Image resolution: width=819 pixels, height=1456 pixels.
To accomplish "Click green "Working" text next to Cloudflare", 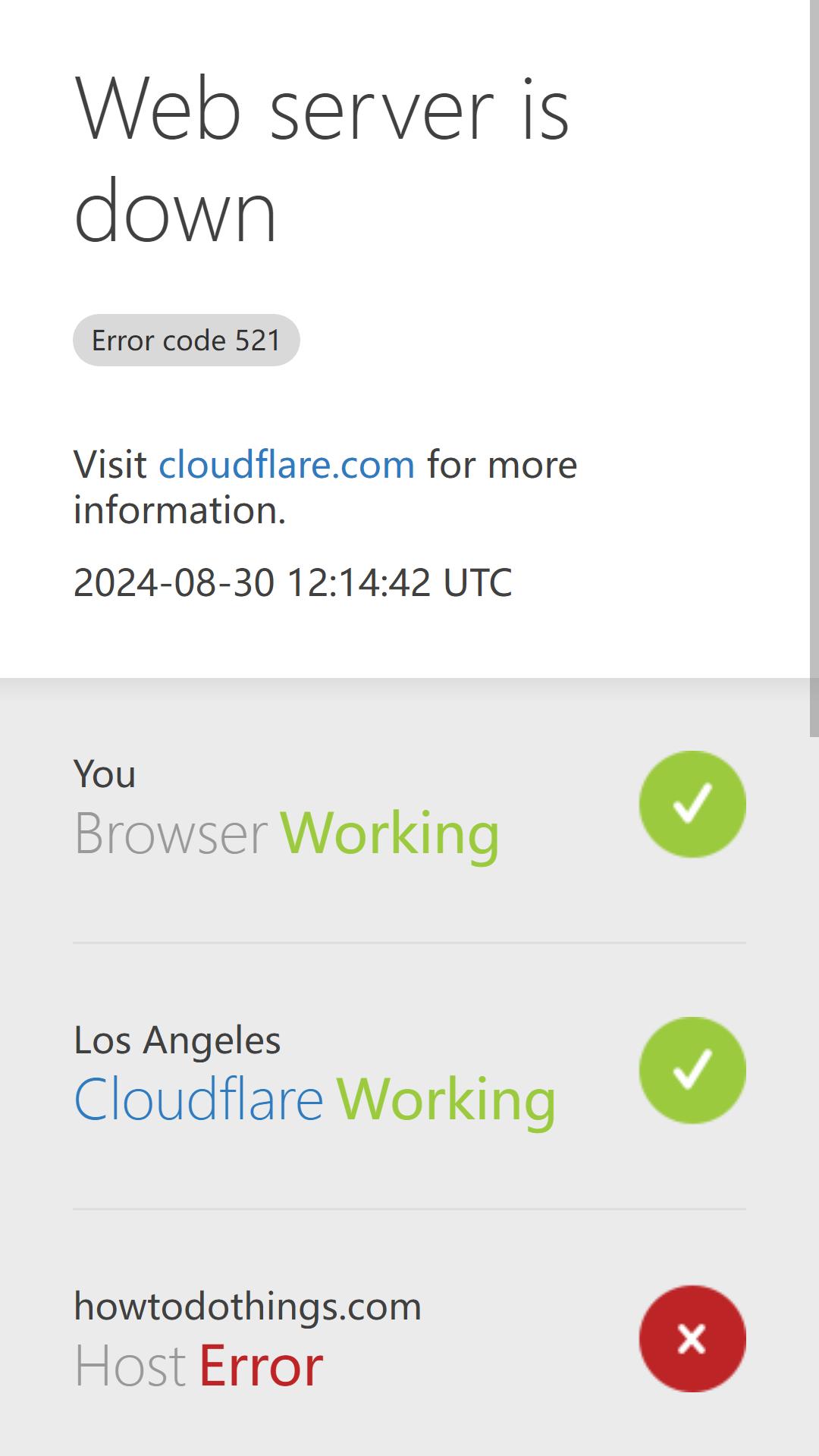I will (x=447, y=1099).
